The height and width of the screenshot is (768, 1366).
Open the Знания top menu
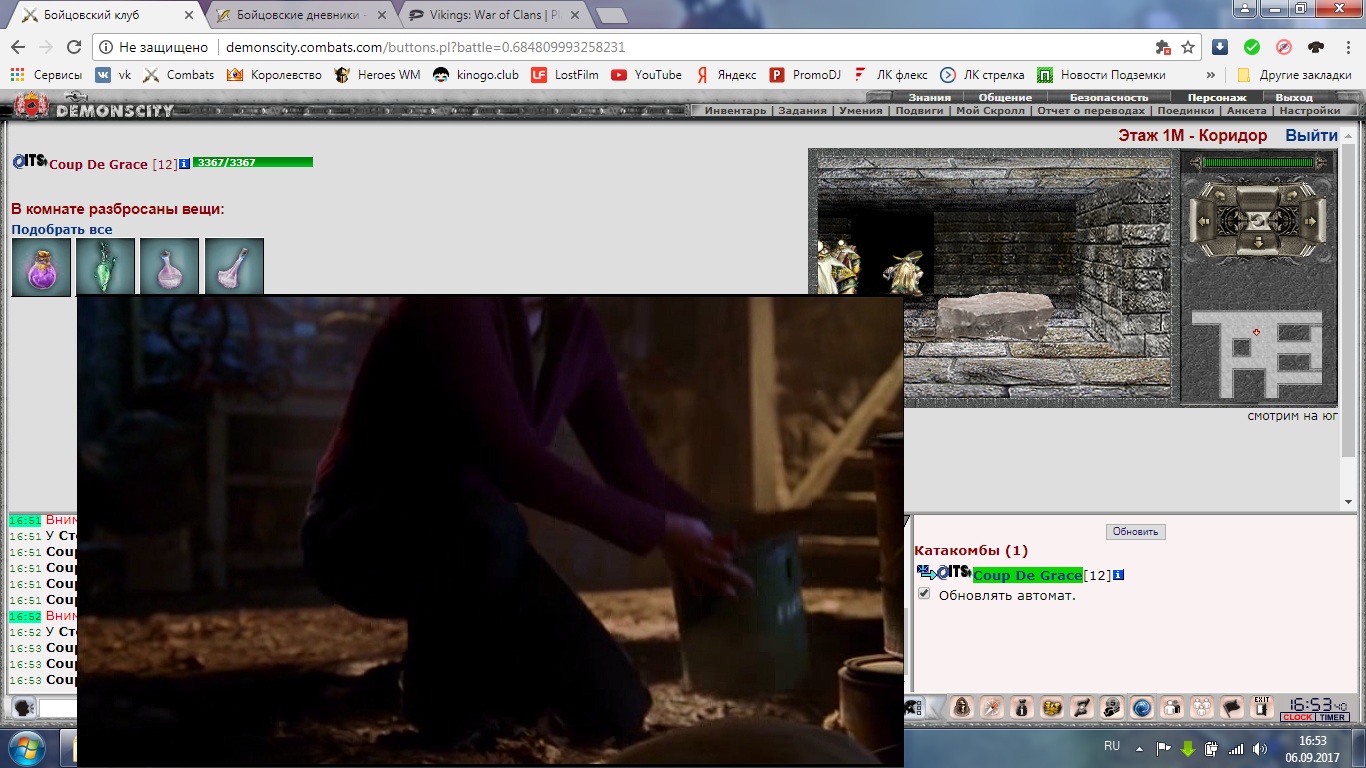pos(929,97)
